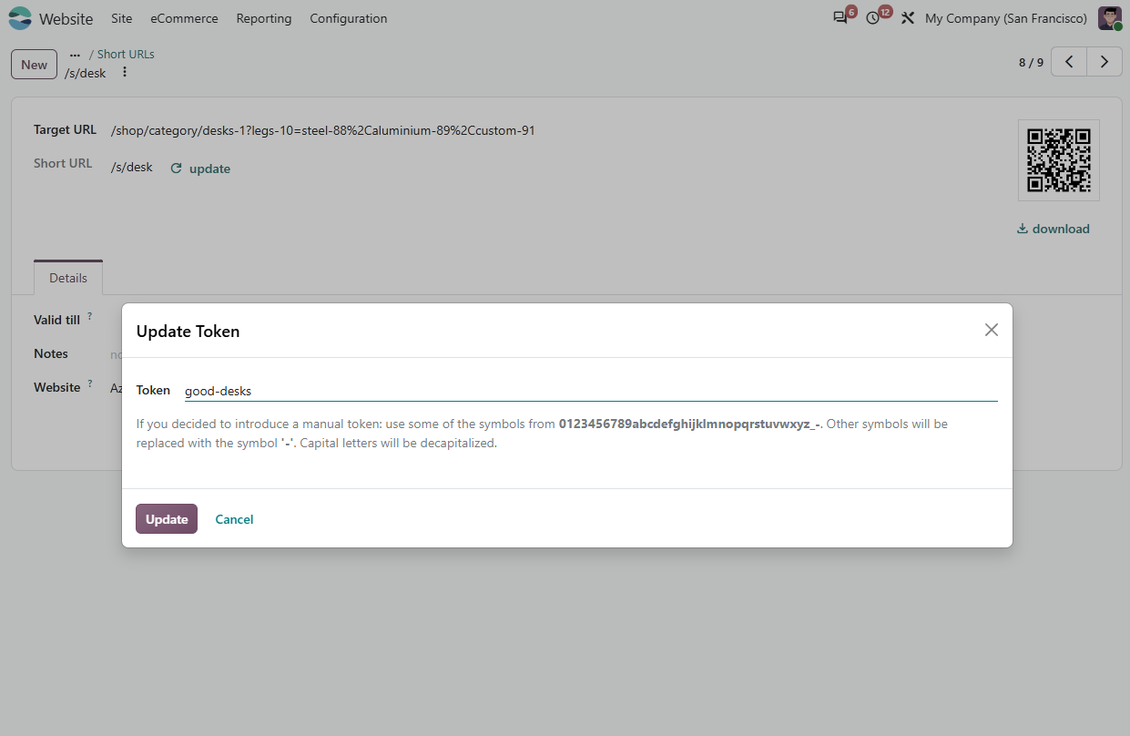This screenshot has width=1130, height=736.
Task: Click the Valid till label
Action: [x=57, y=319]
